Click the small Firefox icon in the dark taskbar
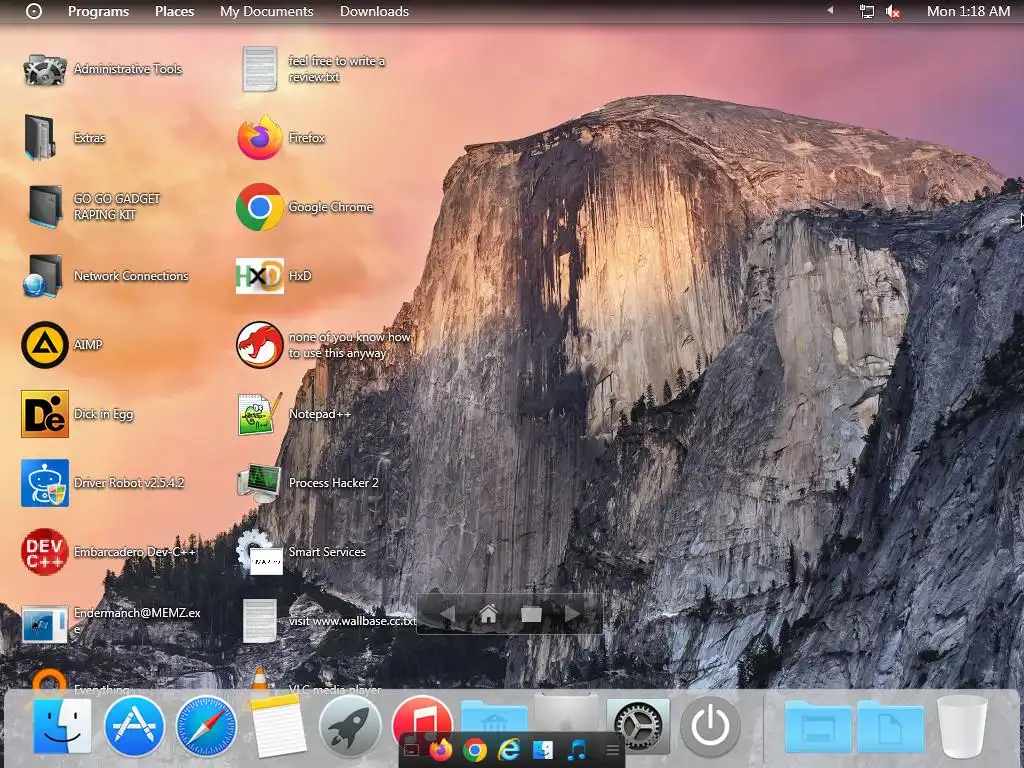The image size is (1024, 768). [441, 750]
